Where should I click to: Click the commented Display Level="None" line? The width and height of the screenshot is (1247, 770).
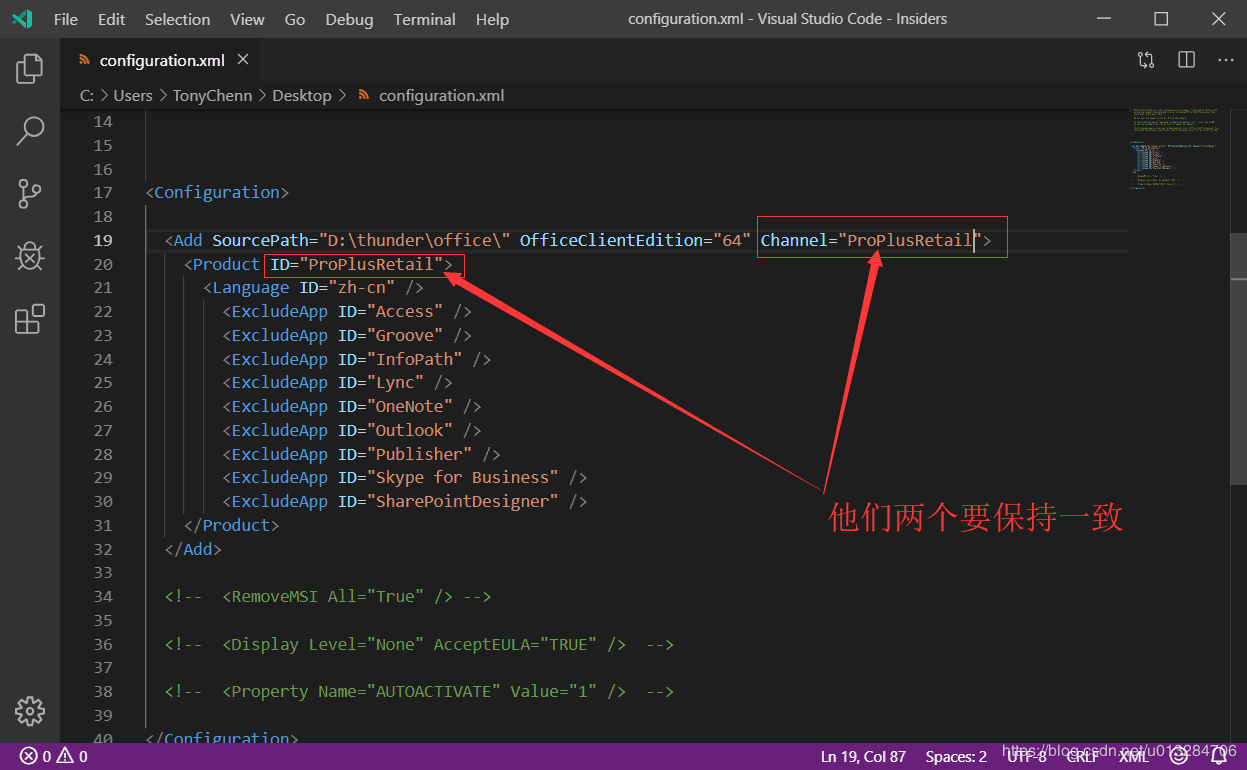(420, 644)
